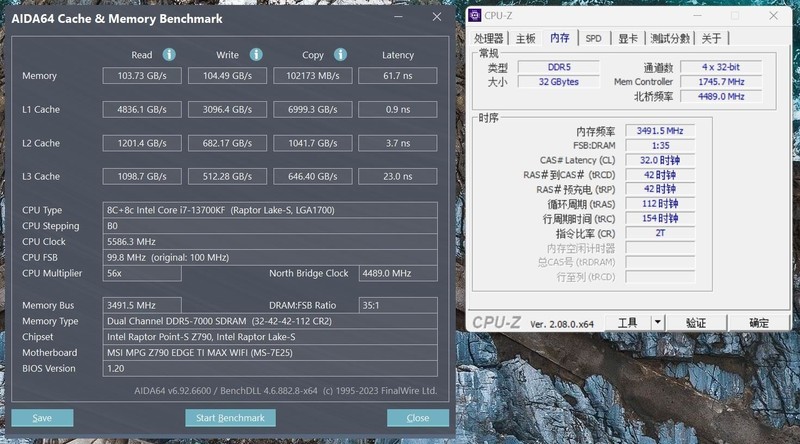Click the Close button in AIDA64
800x444 pixels.
[x=418, y=418]
